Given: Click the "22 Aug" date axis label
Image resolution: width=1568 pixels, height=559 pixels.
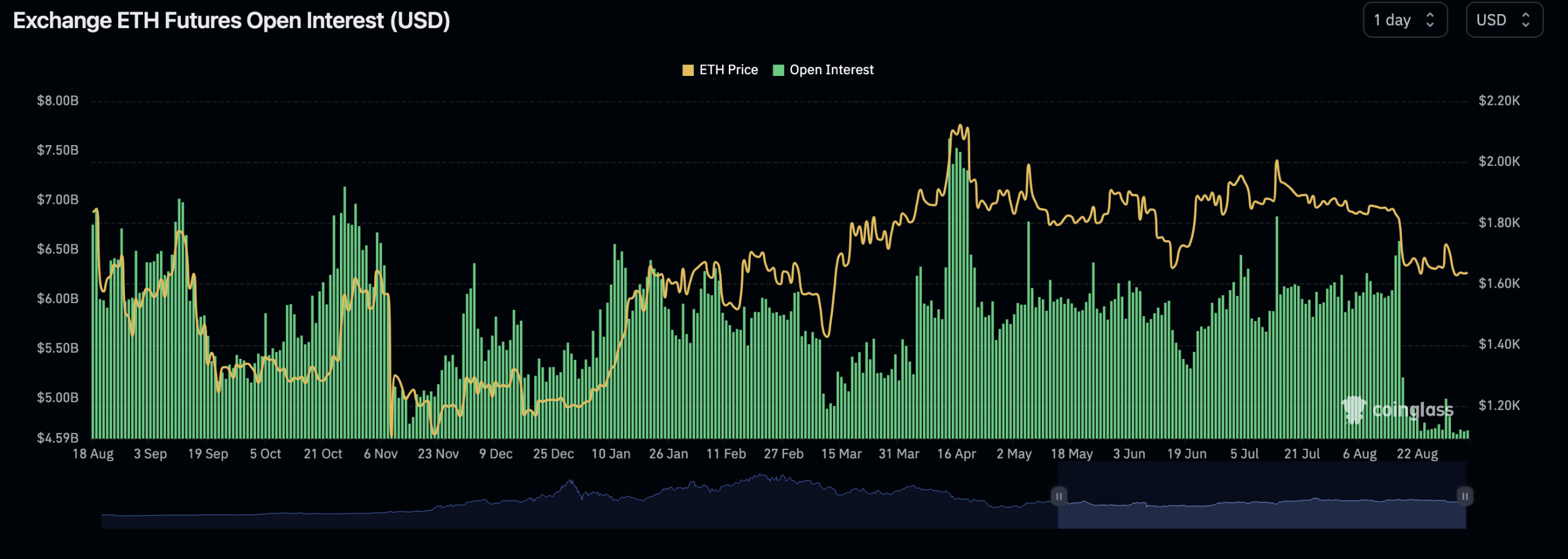Looking at the screenshot, I should pyautogui.click(x=1417, y=454).
